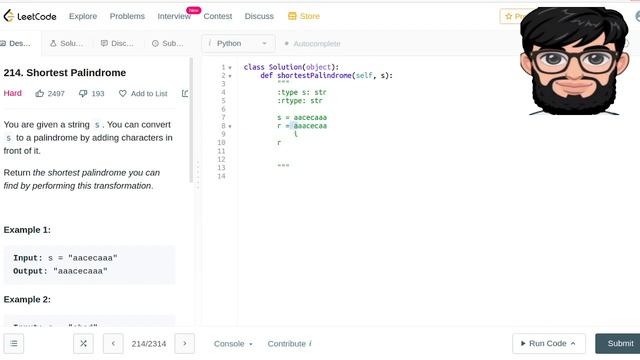Click the share problem icon
Image resolution: width=640 pixels, height=360 pixels.
point(185,93)
